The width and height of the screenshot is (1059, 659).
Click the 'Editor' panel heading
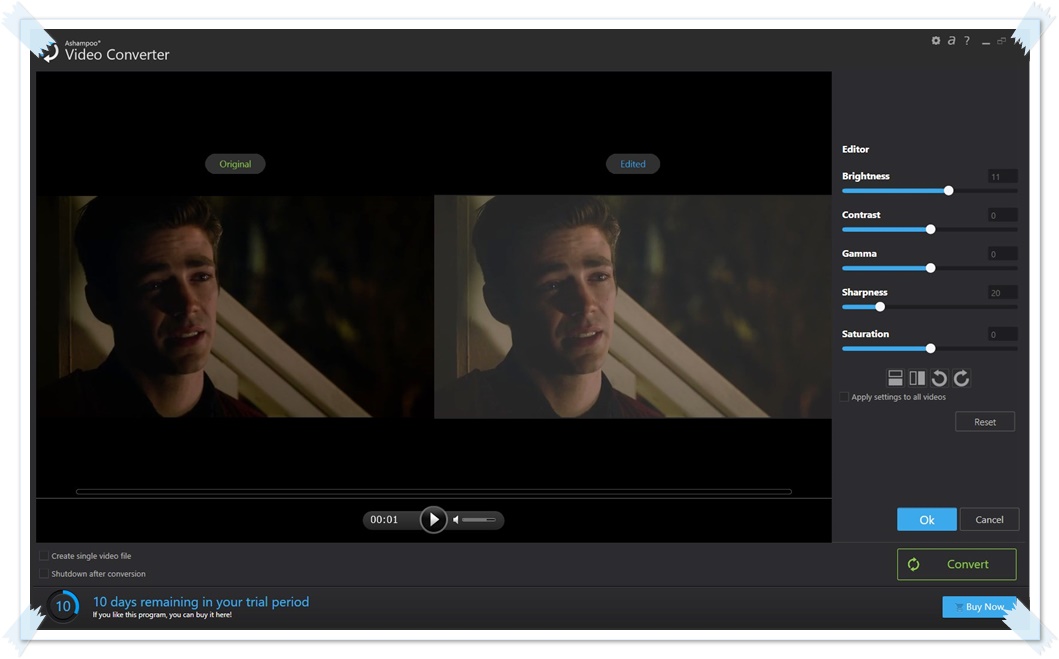(x=855, y=149)
